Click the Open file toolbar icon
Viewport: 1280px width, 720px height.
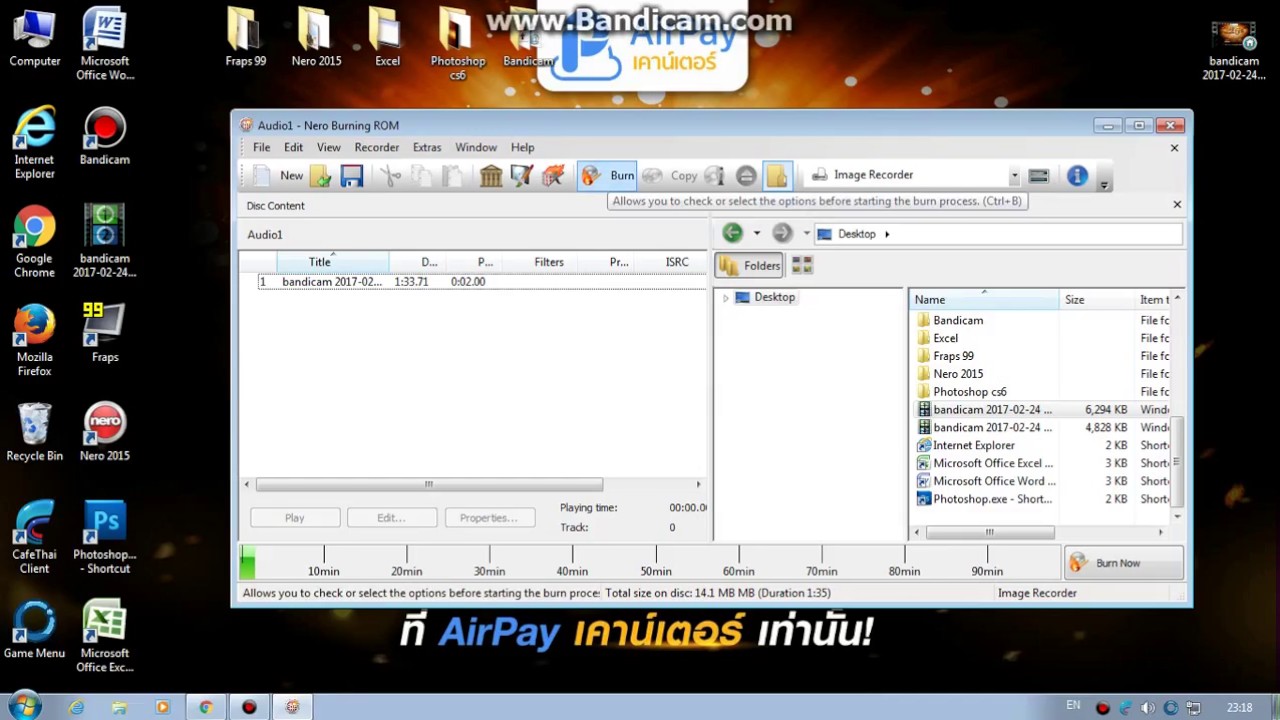[321, 176]
